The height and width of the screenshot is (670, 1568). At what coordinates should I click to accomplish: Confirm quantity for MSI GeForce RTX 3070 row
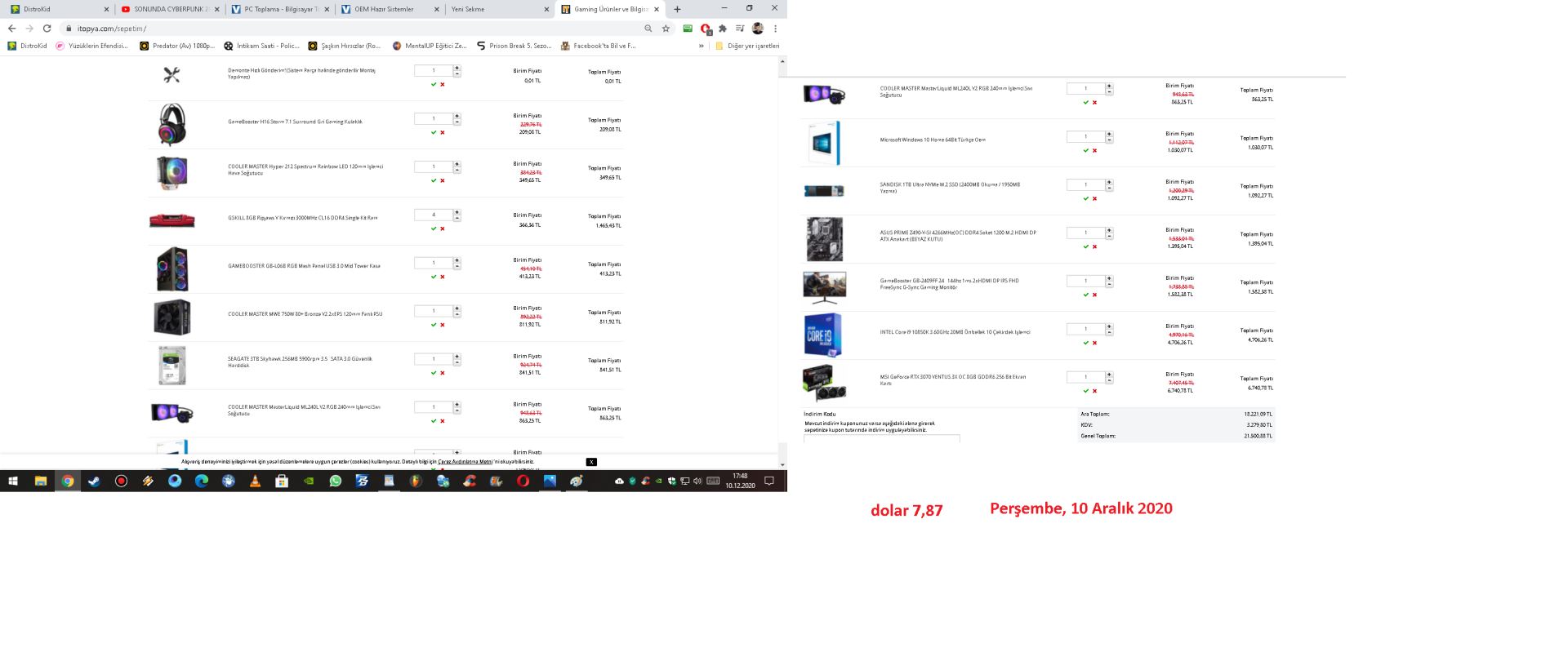tap(1086, 391)
